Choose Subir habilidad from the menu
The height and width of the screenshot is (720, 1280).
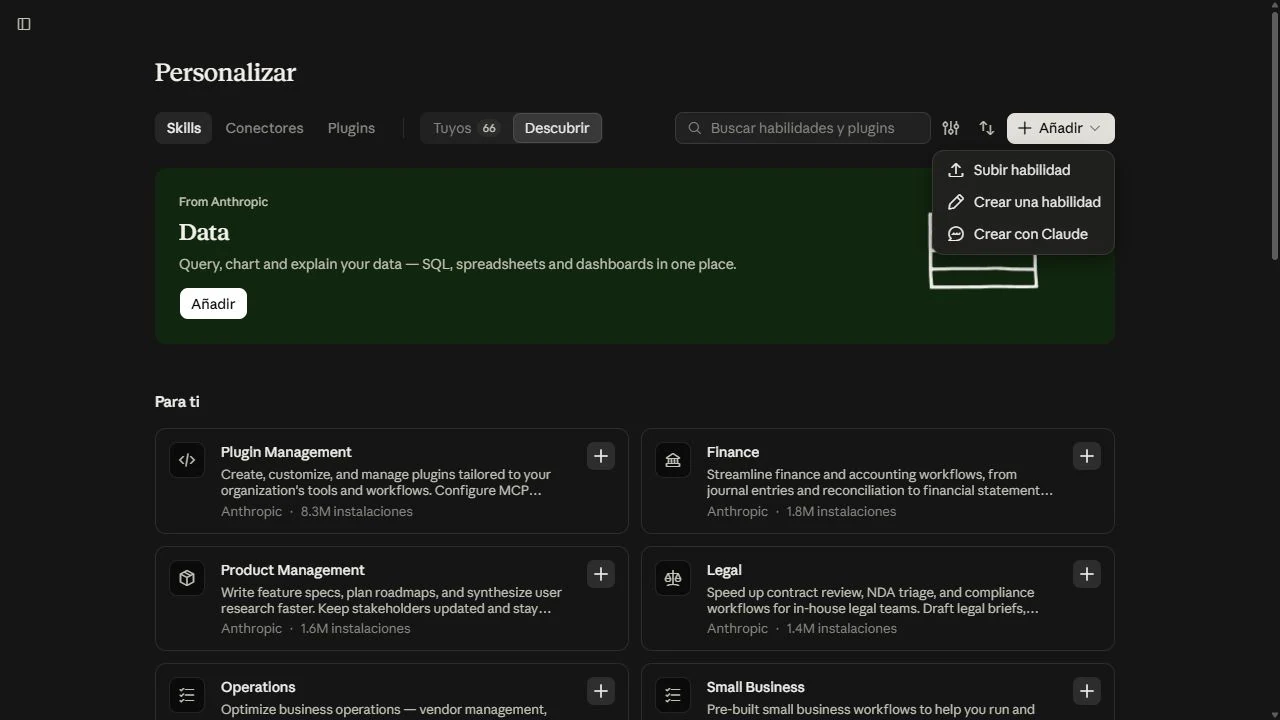pos(1023,170)
